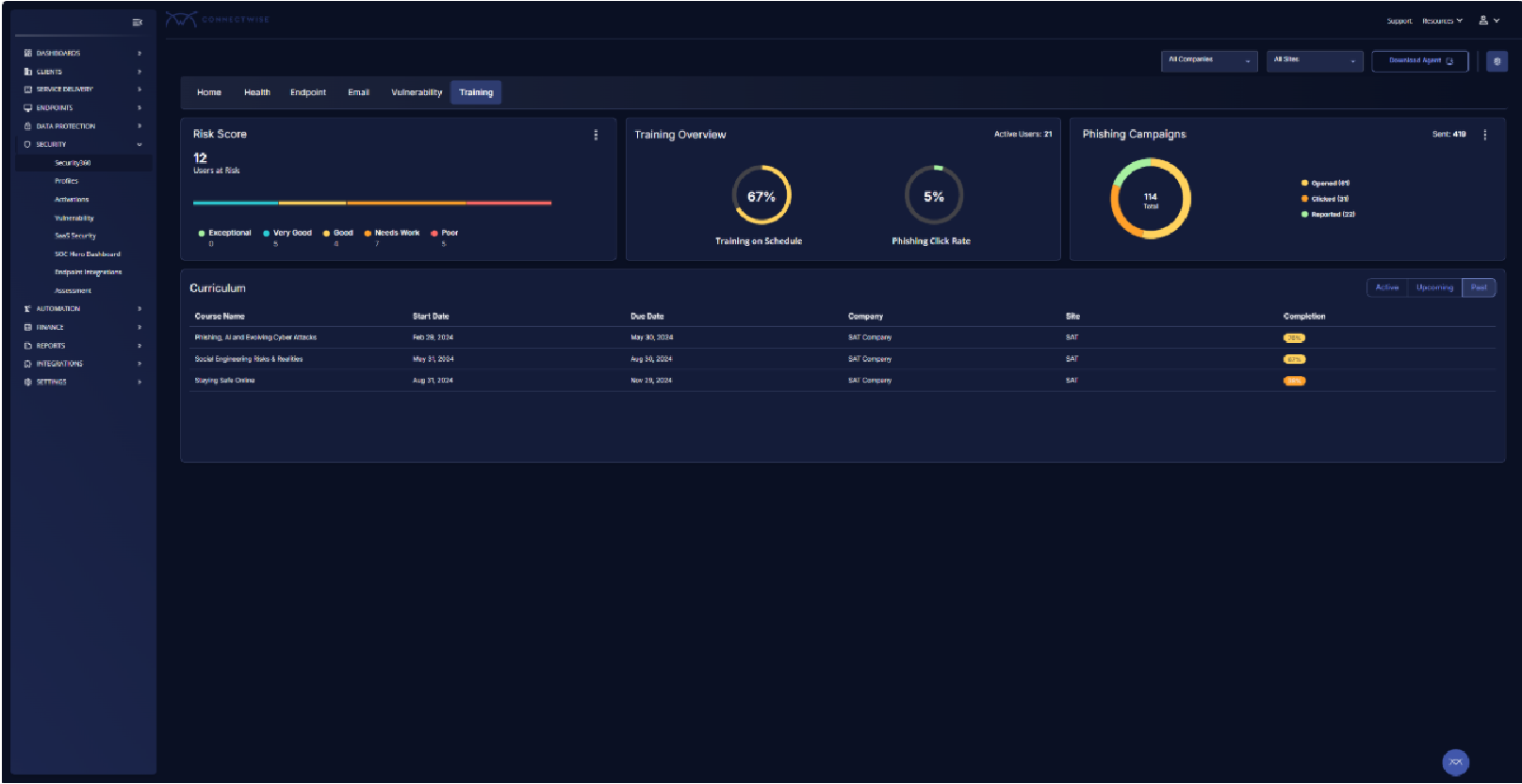
Task: Click the Endpoints monitor icon in sidebar
Action: (x=28, y=107)
